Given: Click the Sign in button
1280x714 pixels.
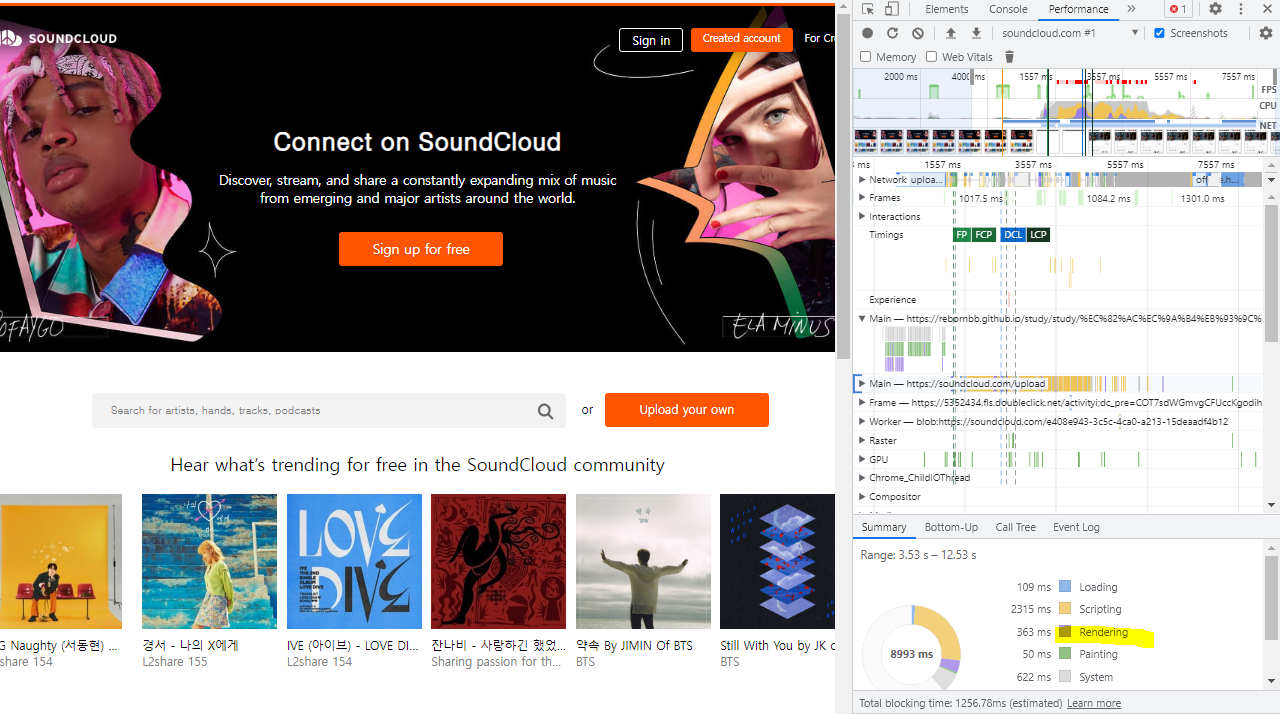Looking at the screenshot, I should [x=651, y=40].
